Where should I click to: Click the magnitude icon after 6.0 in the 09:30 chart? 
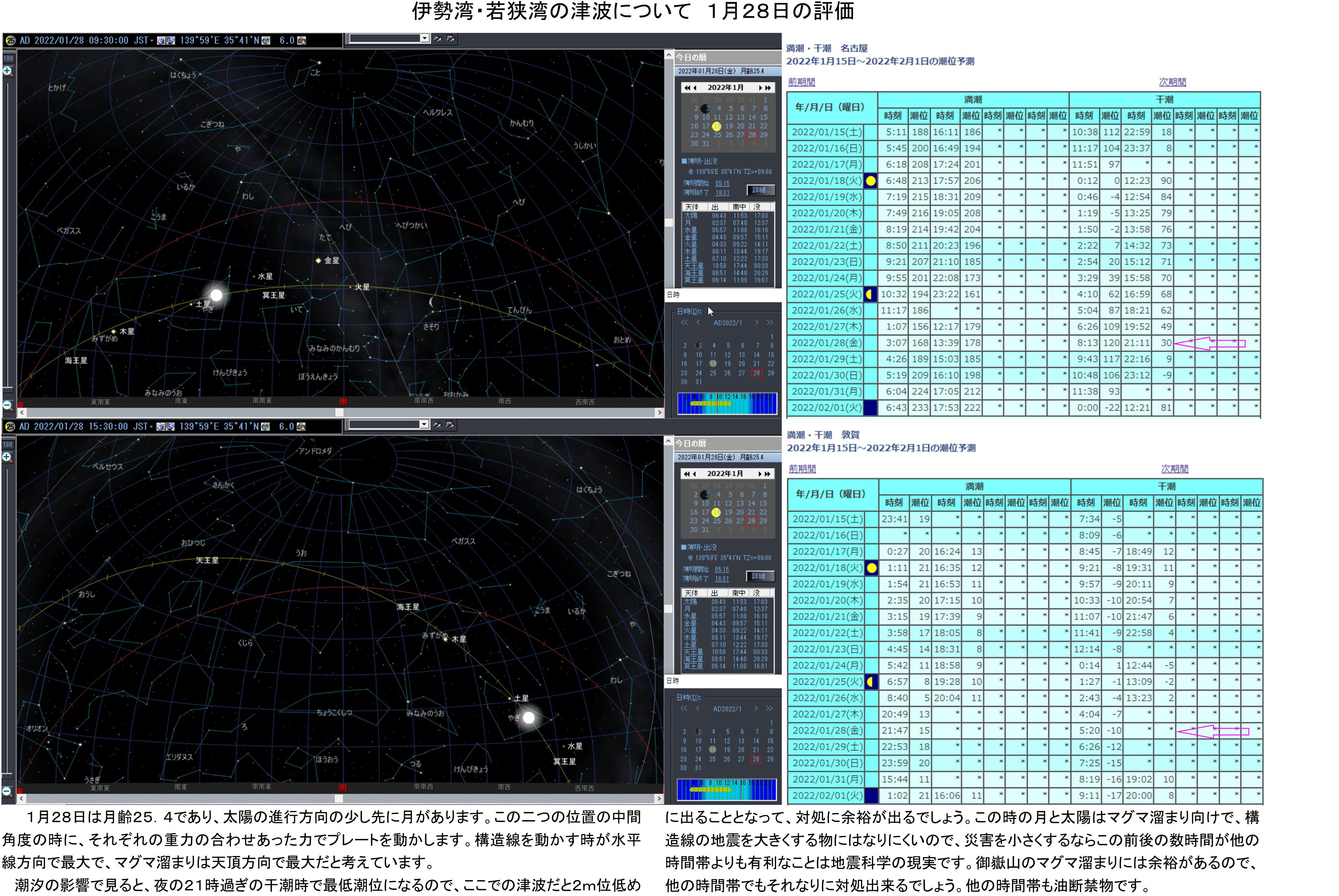pos(302,41)
